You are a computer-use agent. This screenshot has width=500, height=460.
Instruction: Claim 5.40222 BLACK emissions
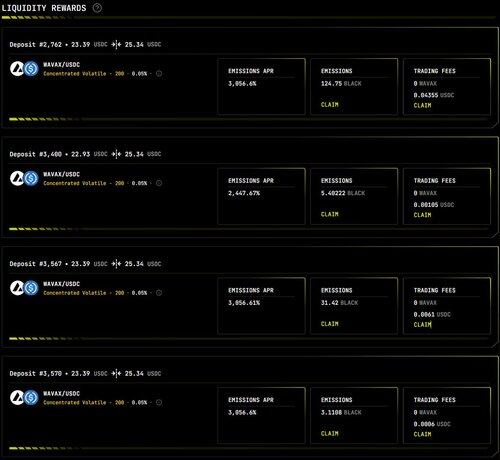(330, 214)
